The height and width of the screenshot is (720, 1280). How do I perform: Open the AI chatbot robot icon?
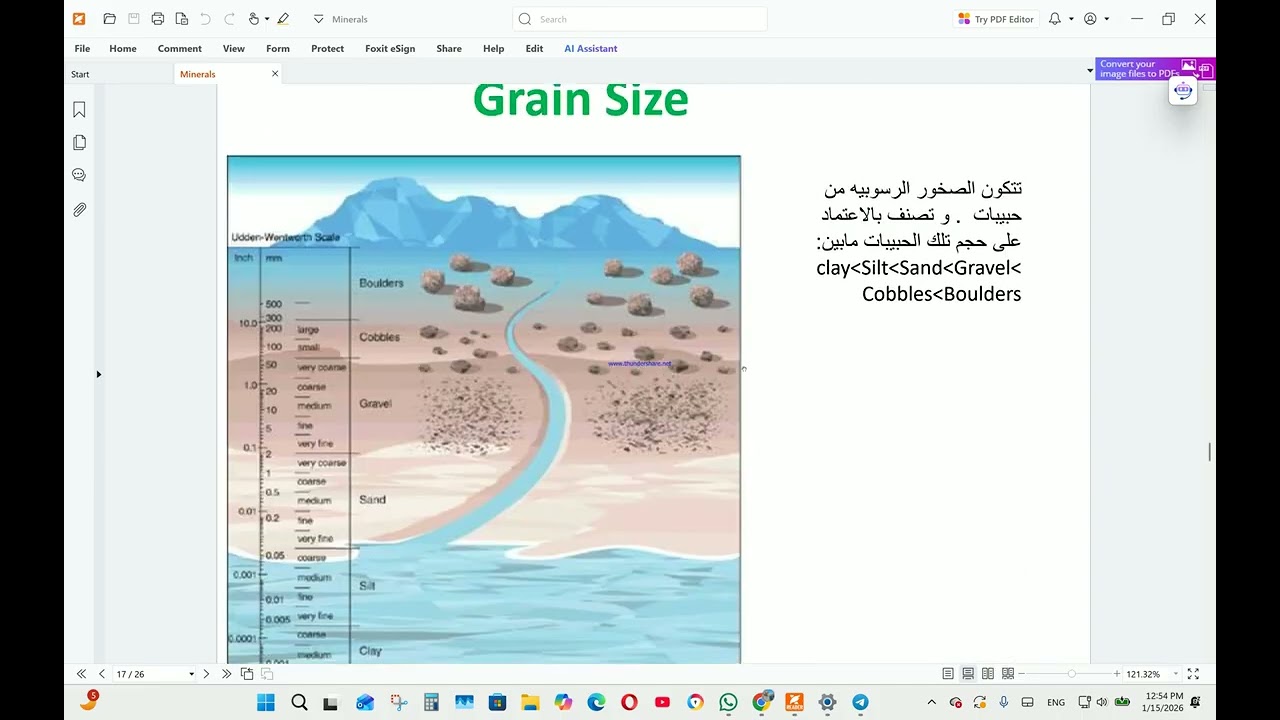click(1183, 91)
